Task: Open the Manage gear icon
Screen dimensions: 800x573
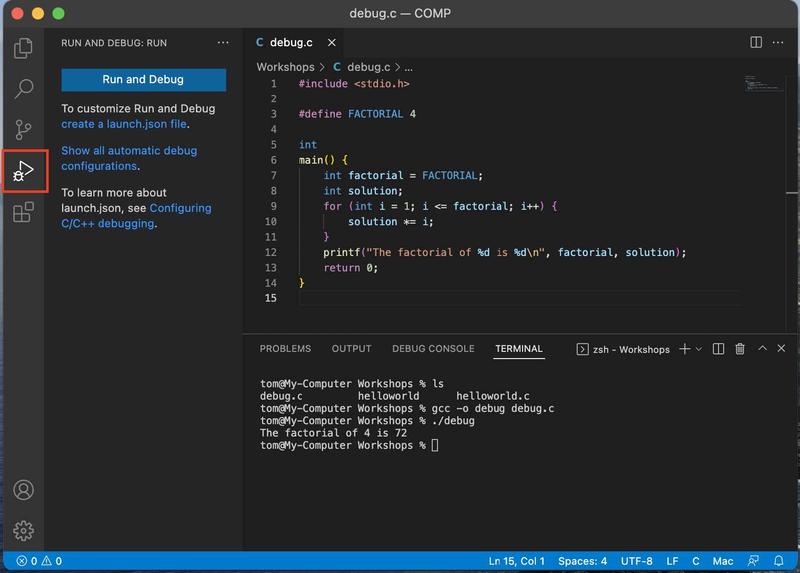Action: (23, 530)
